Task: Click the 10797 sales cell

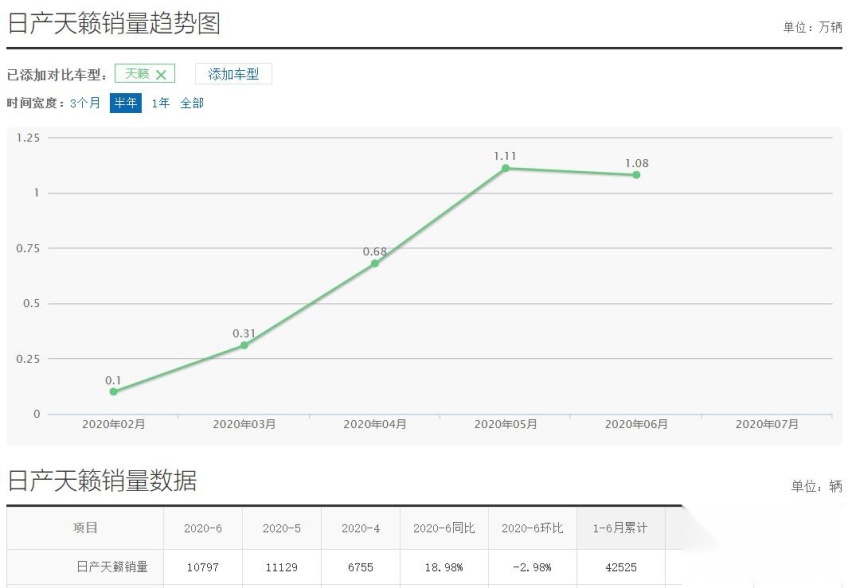Action: tap(203, 567)
